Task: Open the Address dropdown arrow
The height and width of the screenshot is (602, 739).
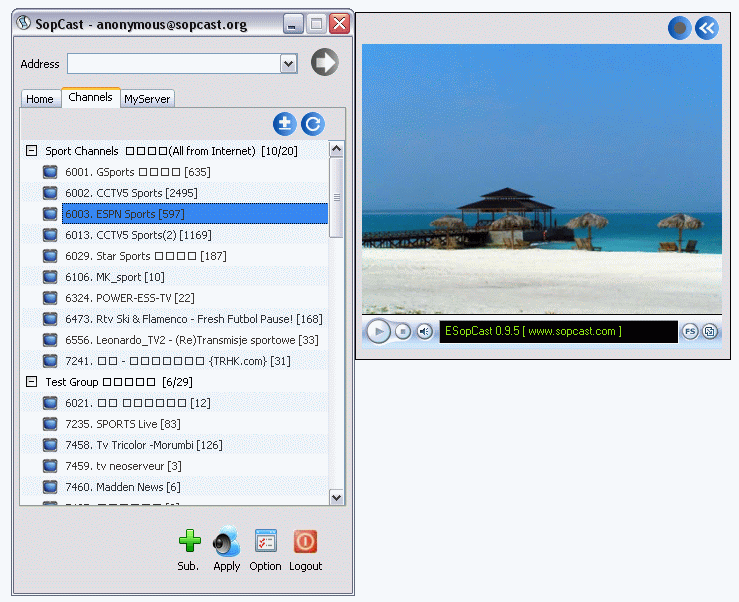Action: pyautogui.click(x=289, y=63)
